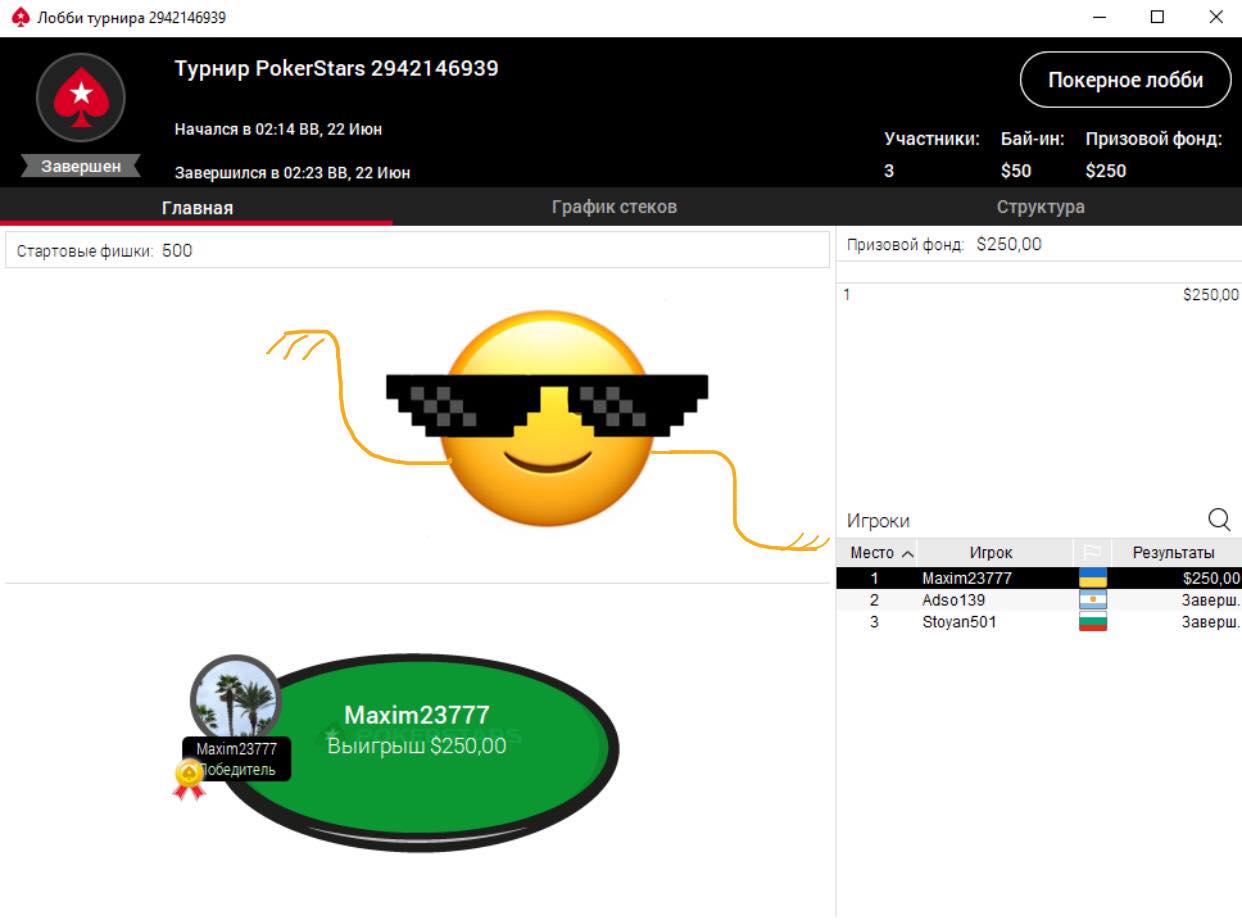Click the winner medal ribbon icon
The height and width of the screenshot is (921, 1242).
pos(189,780)
